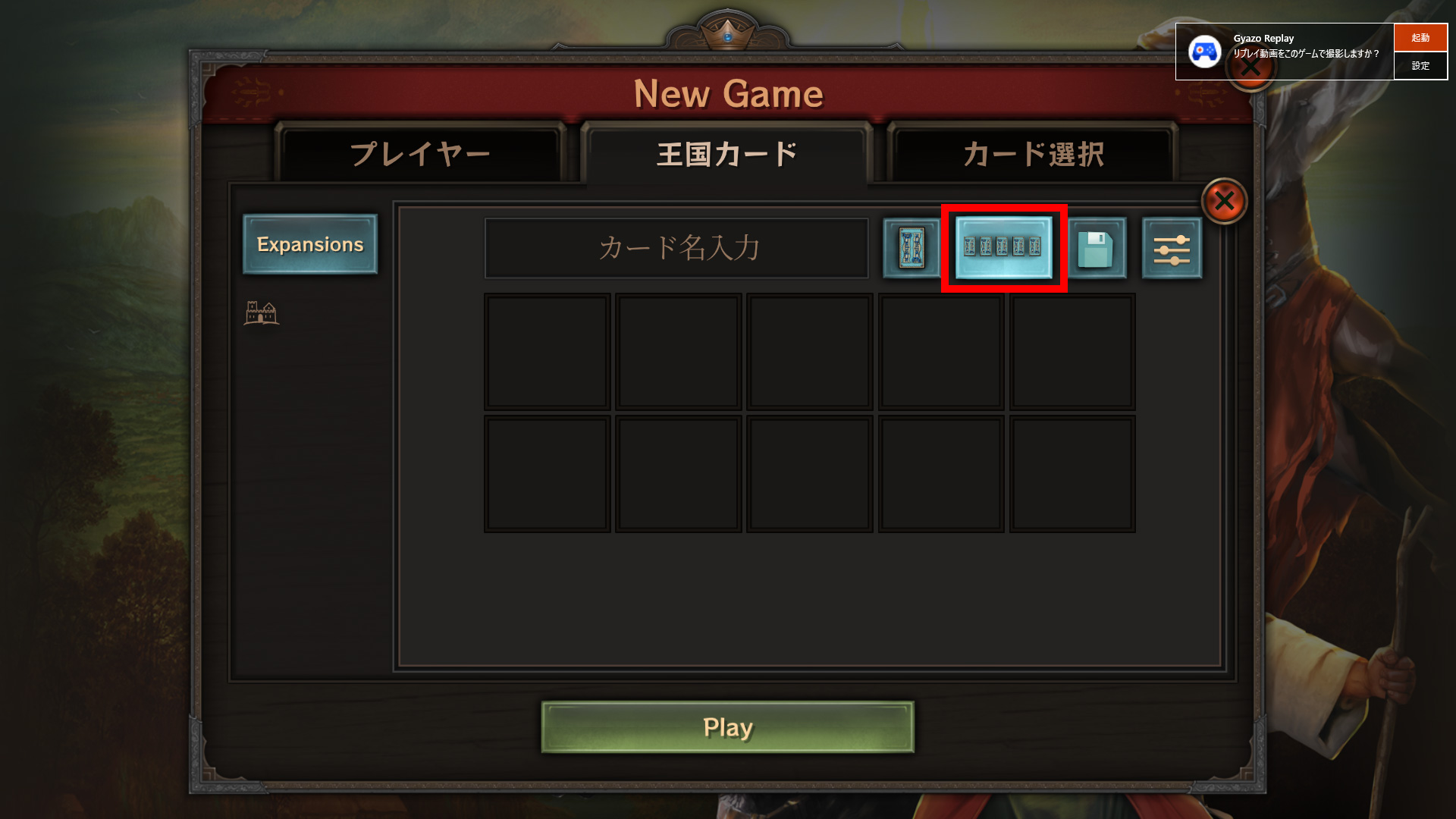Save kingdom with the floppy disk icon
The height and width of the screenshot is (819, 1456).
click(x=1097, y=248)
